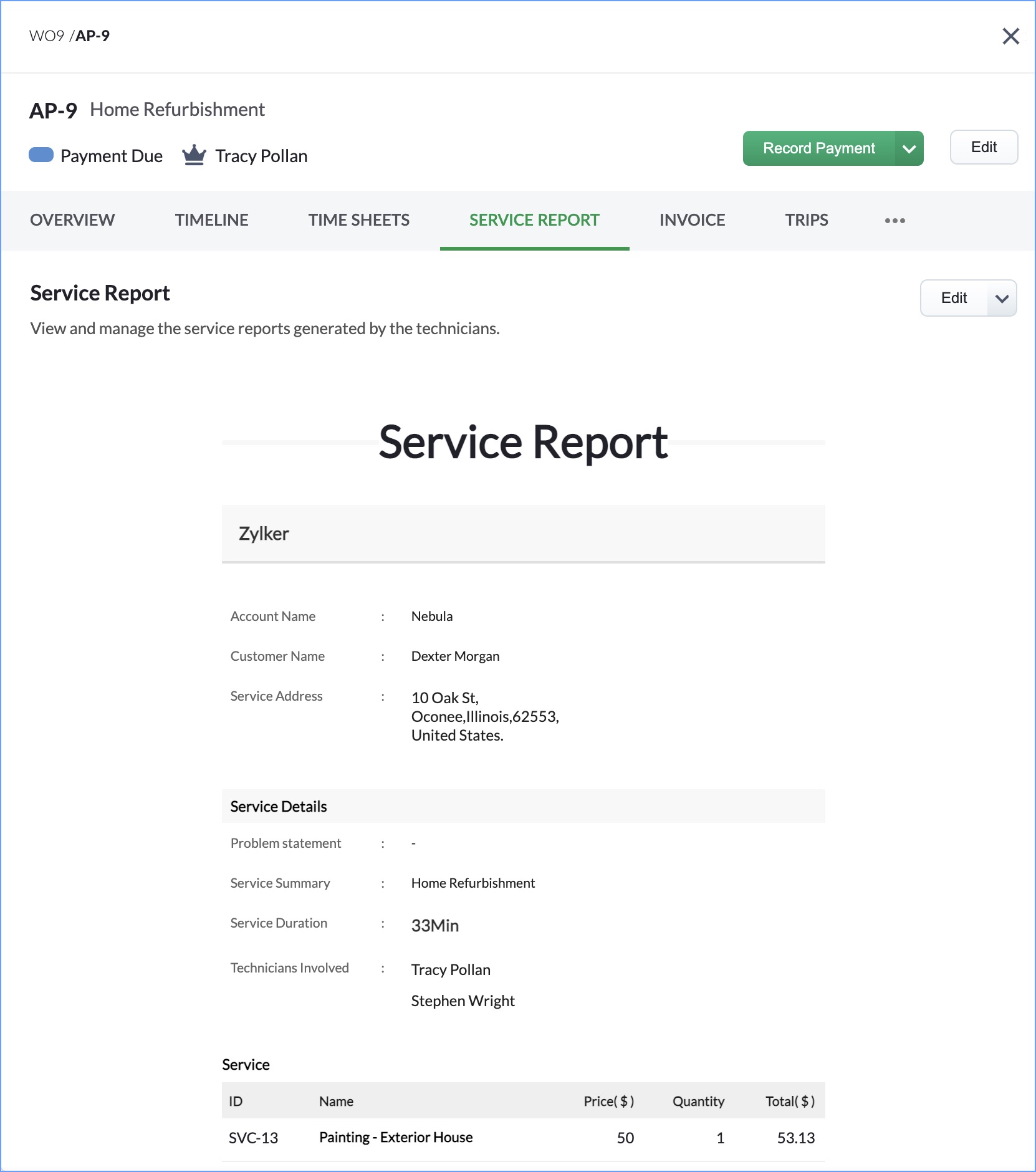Viewport: 1036px width, 1172px height.
Task: Select the Service Report tab
Action: [534, 220]
